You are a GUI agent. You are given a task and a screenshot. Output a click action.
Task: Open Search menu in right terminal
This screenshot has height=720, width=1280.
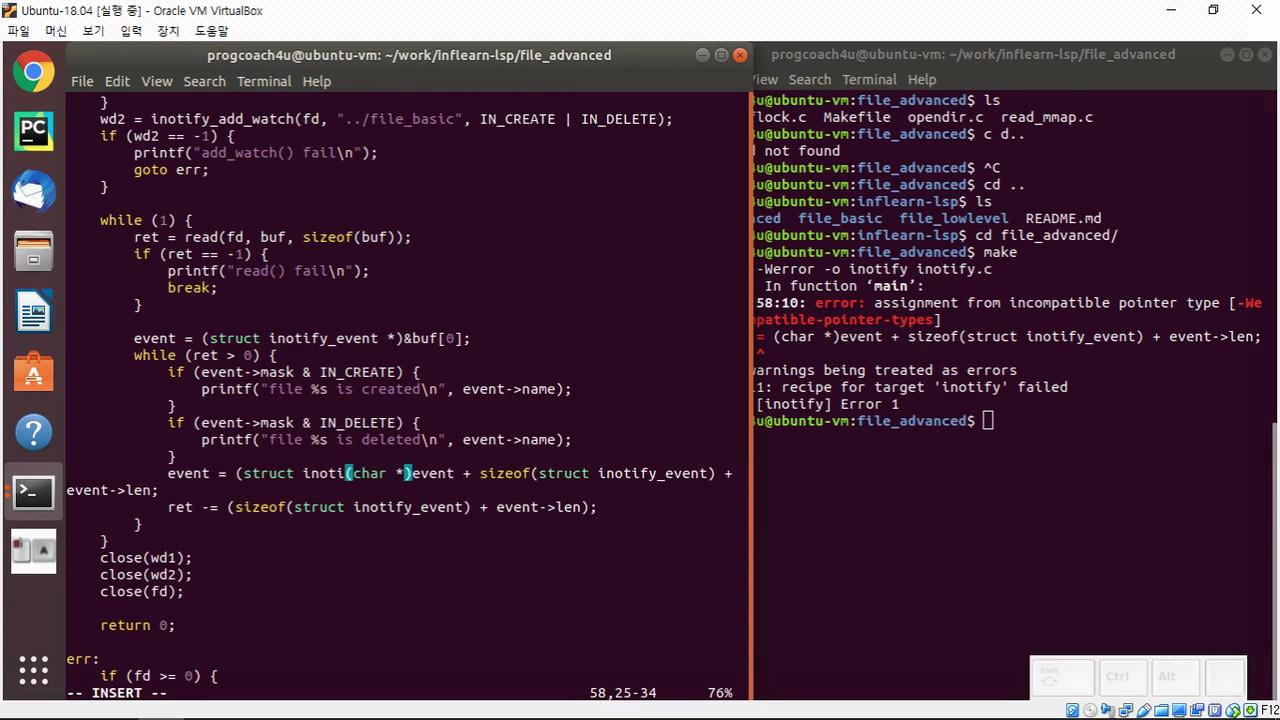click(x=809, y=79)
